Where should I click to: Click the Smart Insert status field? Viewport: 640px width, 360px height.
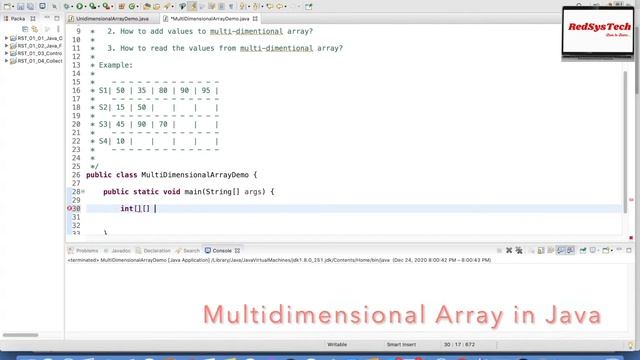click(x=401, y=344)
